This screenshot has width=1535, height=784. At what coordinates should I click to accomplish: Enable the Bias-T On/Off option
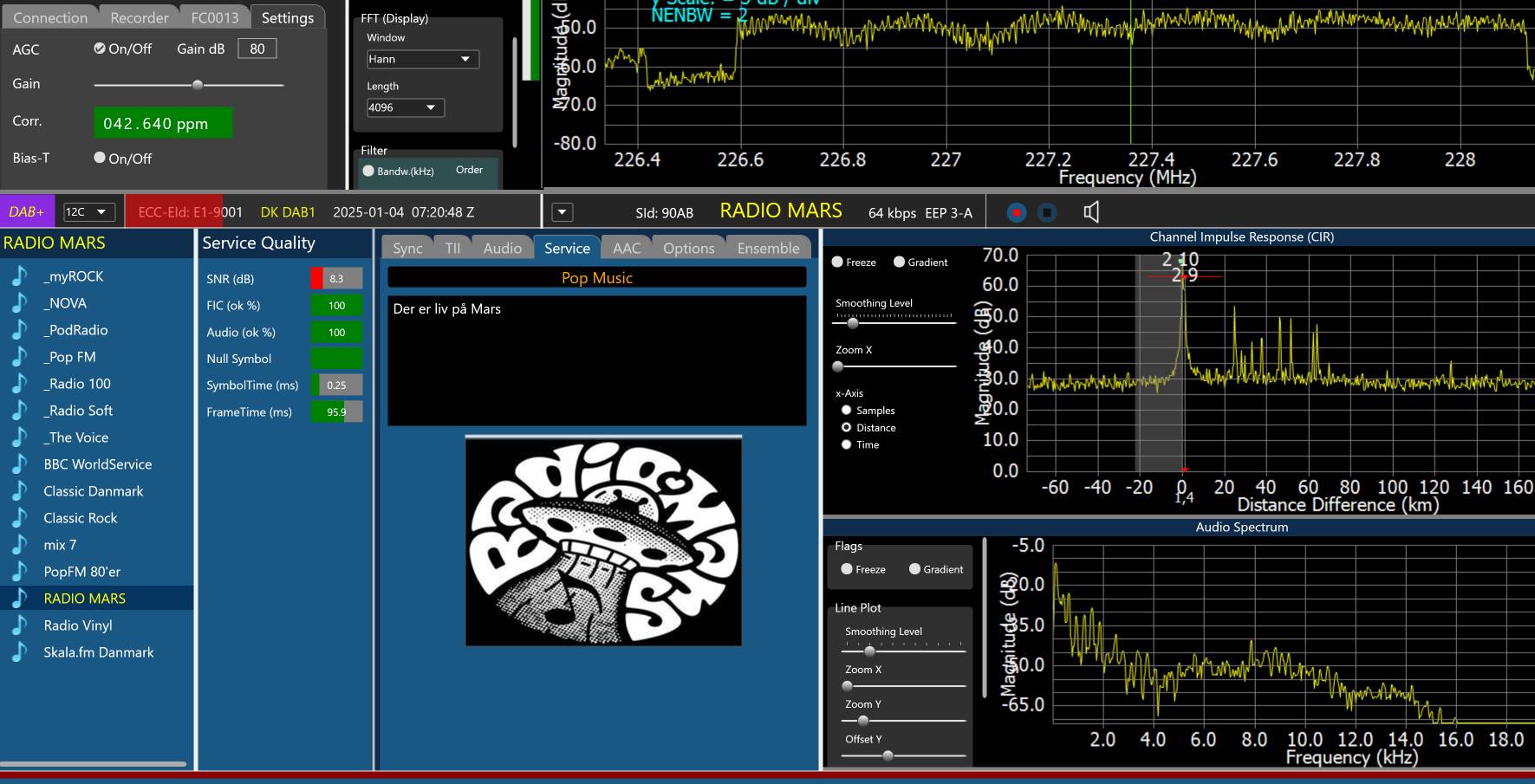coord(100,158)
